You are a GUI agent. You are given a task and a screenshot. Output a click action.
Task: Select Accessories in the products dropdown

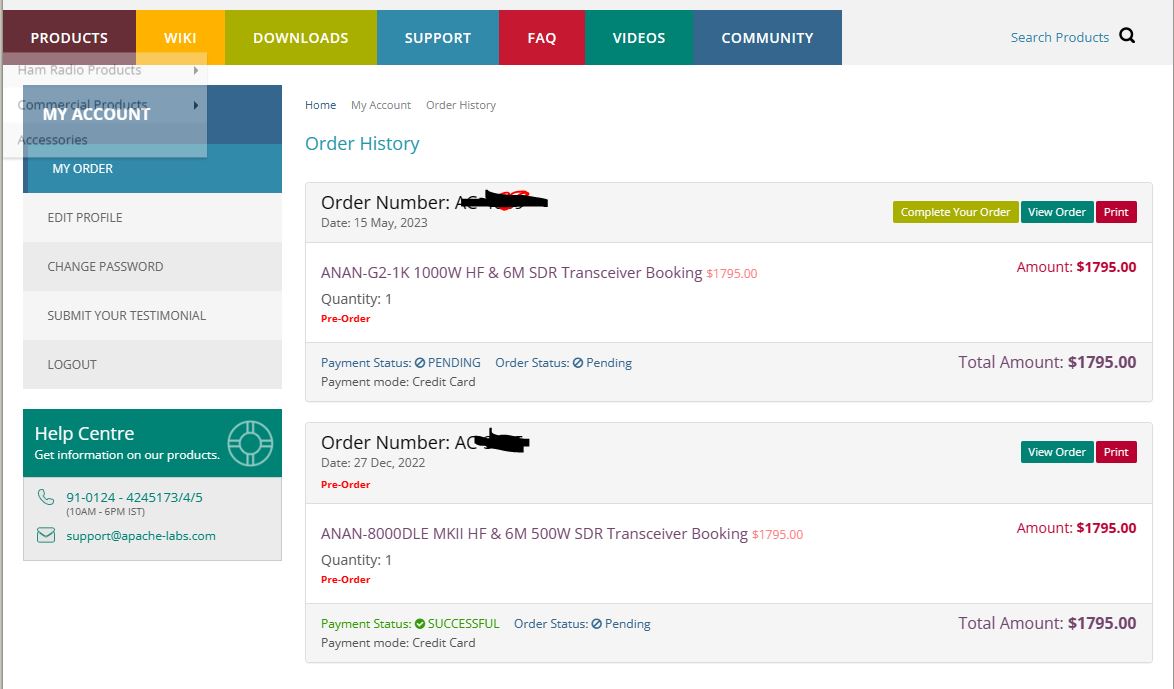click(105, 140)
